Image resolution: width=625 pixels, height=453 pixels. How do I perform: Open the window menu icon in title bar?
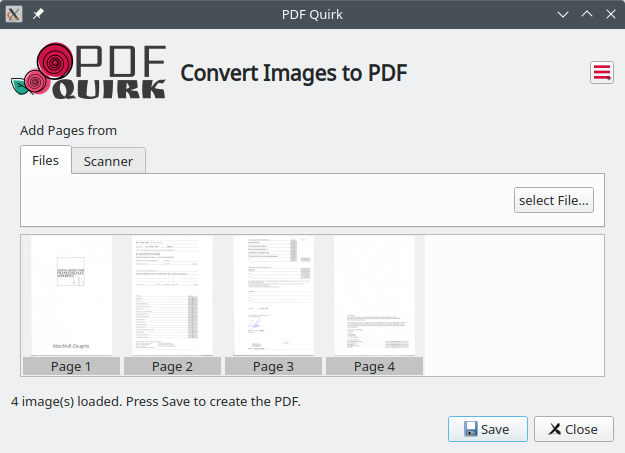click(14, 14)
